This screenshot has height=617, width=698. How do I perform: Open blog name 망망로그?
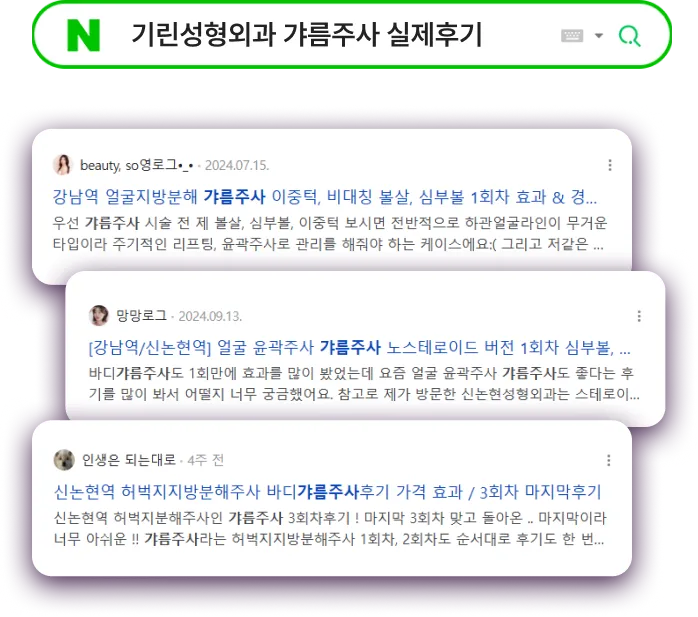tap(142, 316)
